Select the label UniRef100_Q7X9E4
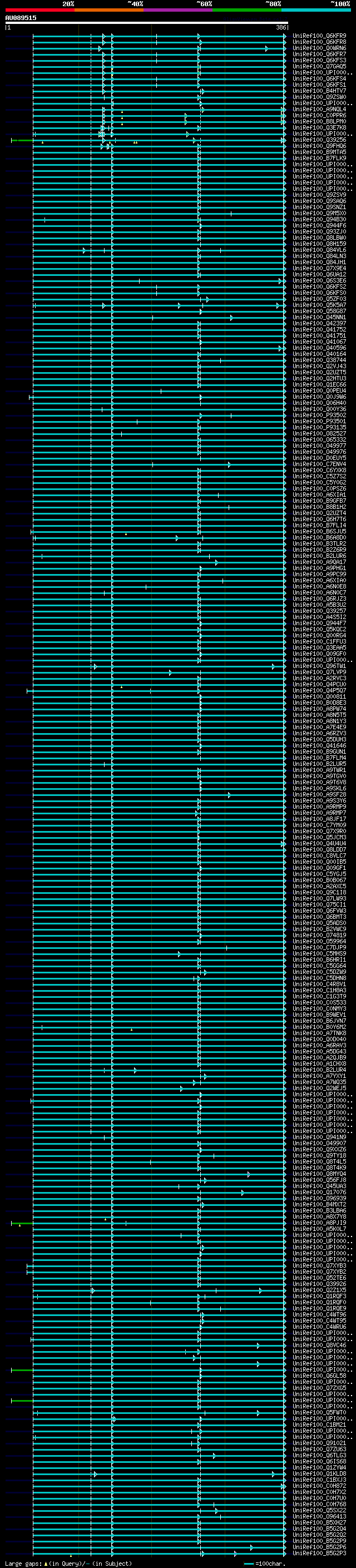This screenshot has width=356, height=1568. pos(319,269)
